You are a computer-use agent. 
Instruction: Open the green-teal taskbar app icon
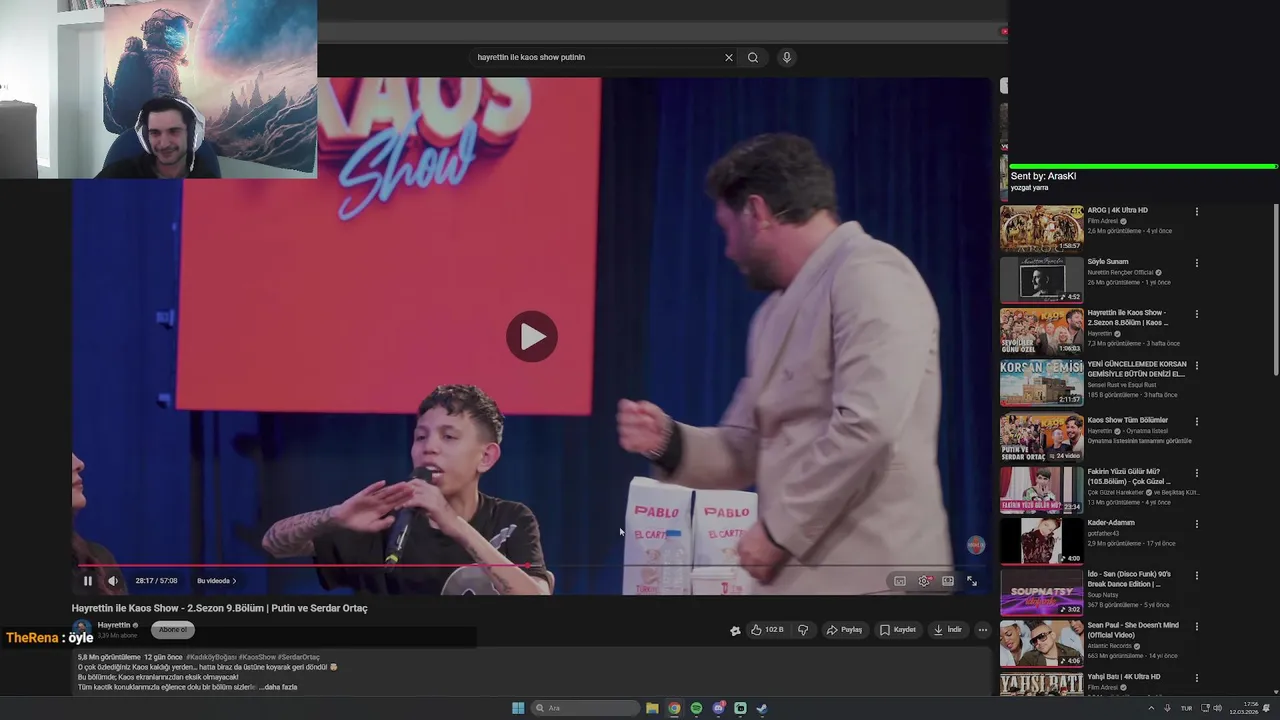pyautogui.click(x=740, y=708)
